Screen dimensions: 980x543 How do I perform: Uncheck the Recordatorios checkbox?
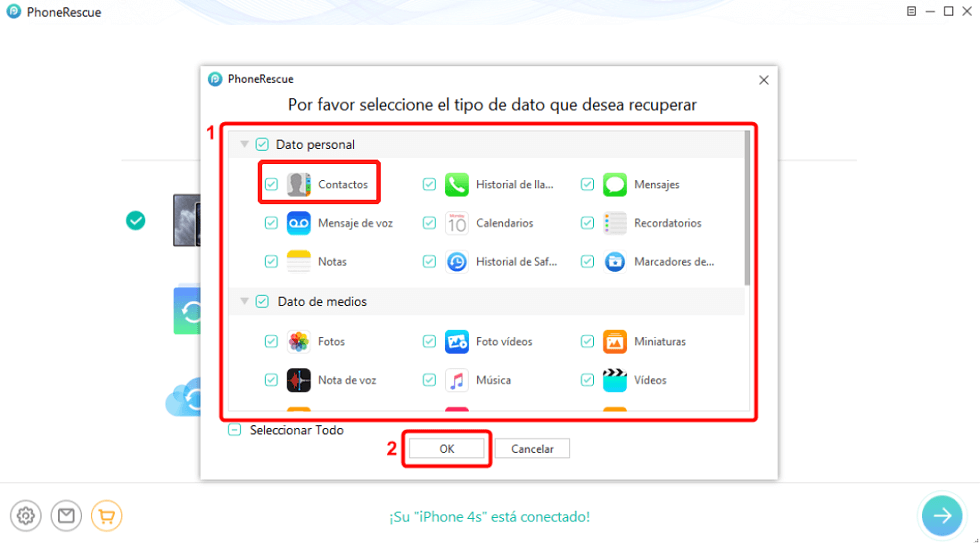[x=587, y=223]
